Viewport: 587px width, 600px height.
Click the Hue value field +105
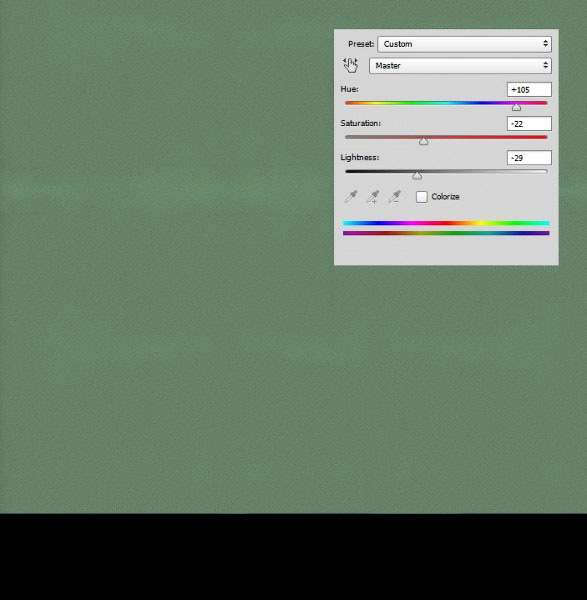click(x=529, y=90)
